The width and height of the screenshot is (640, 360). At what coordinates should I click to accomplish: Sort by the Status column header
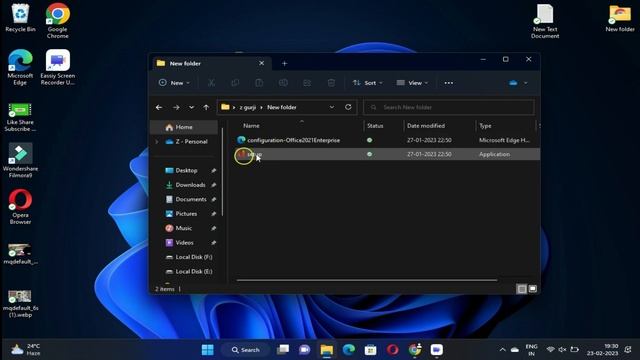[x=375, y=126]
